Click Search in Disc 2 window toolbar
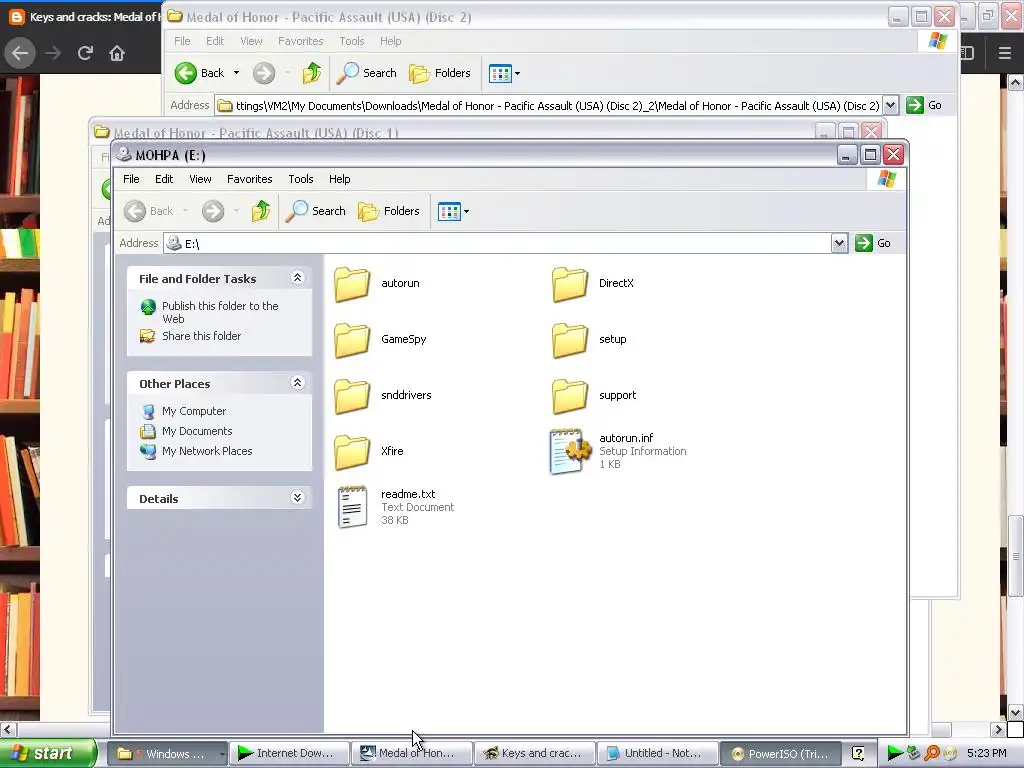The width and height of the screenshot is (1024, 768). 367,73
